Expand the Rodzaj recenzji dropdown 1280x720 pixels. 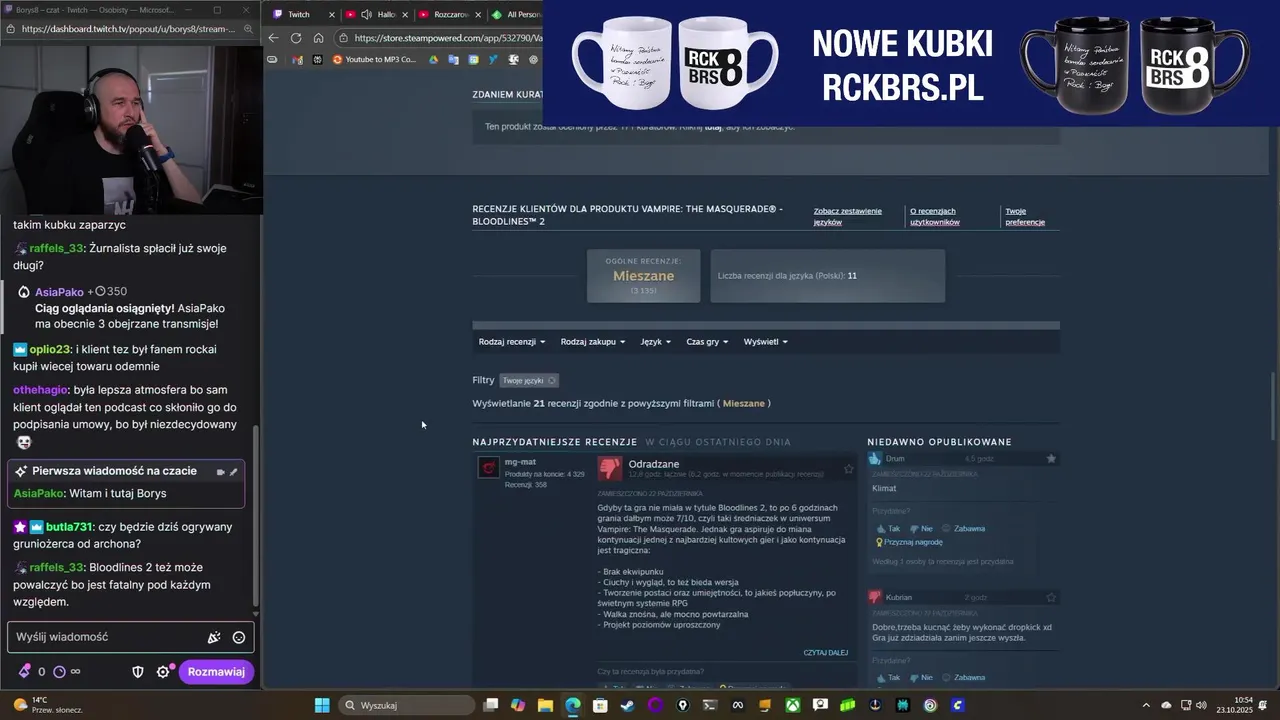512,342
